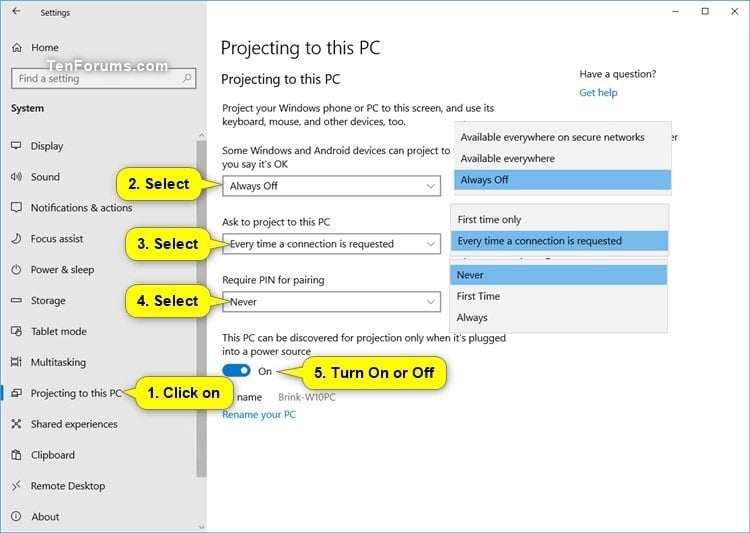Click the back arrow in Settings
Image resolution: width=750 pixels, height=533 pixels.
pos(16,11)
